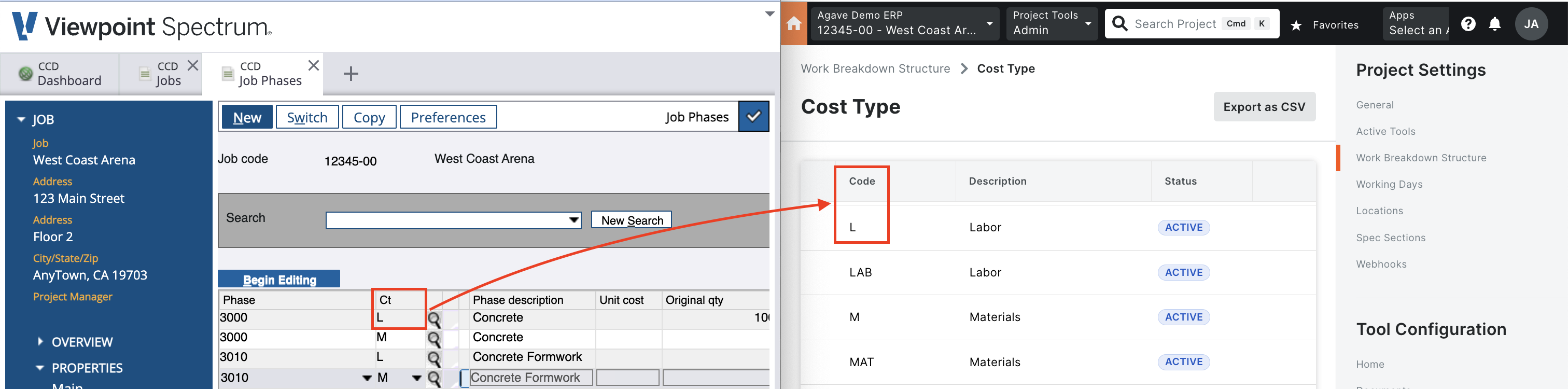The width and height of the screenshot is (1568, 389).
Task: Click the CCD Jobs tab document icon
Action: click(145, 74)
